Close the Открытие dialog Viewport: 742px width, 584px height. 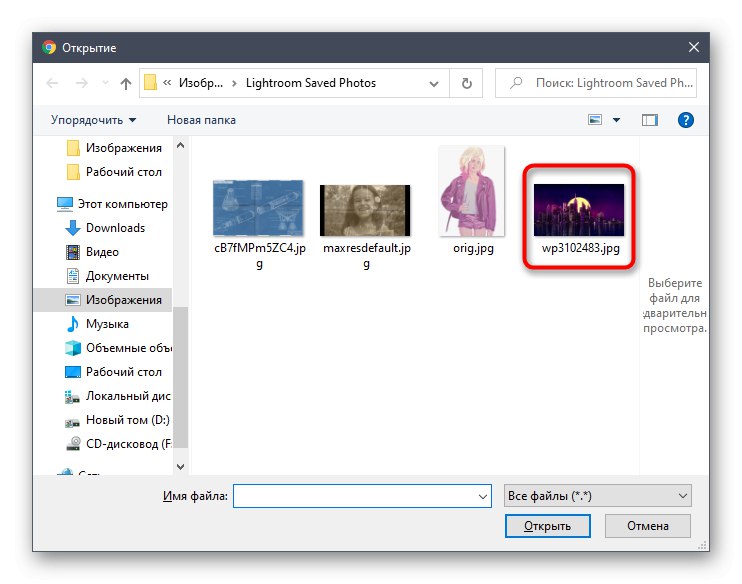tap(693, 47)
